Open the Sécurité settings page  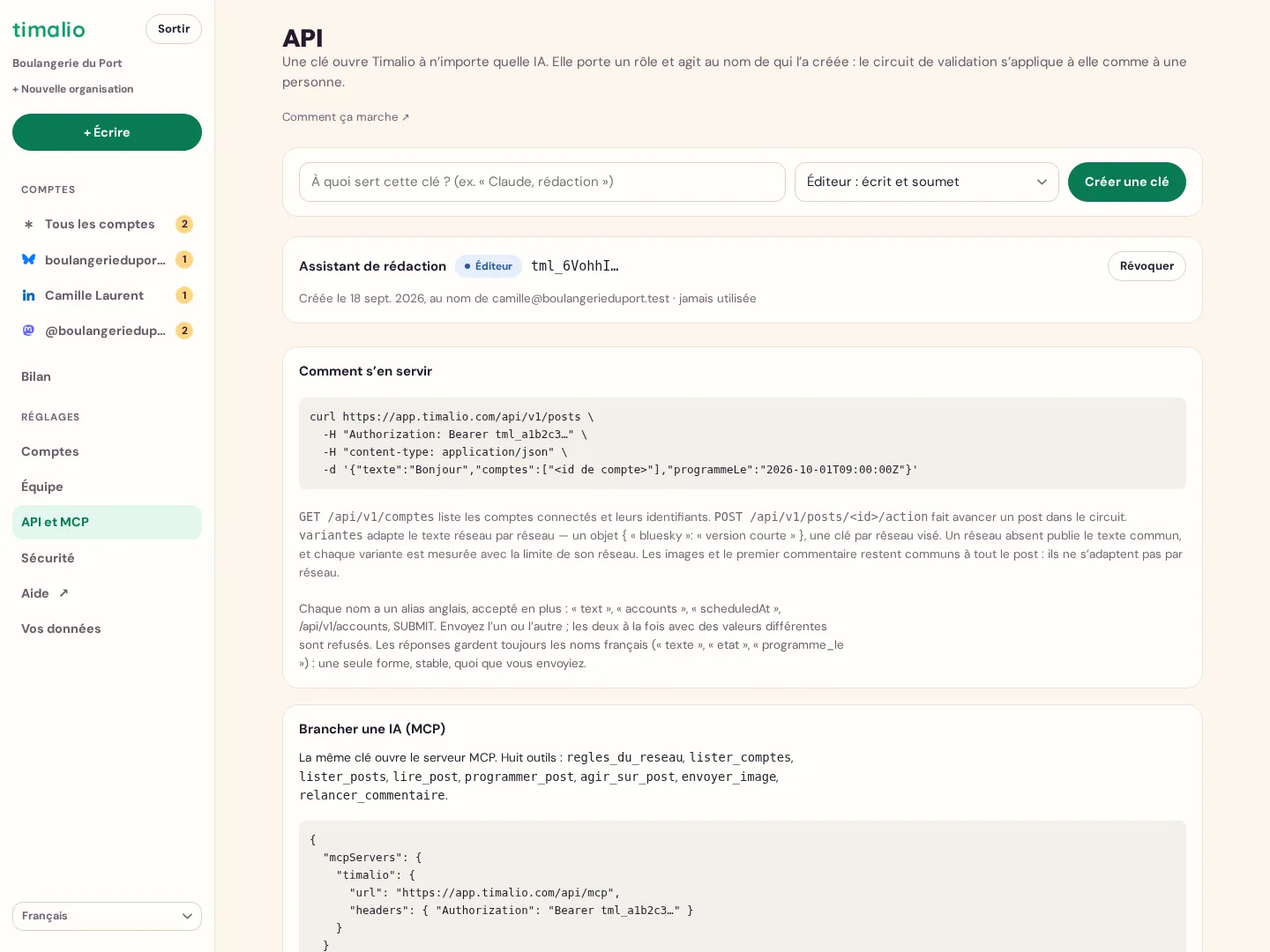107,558
